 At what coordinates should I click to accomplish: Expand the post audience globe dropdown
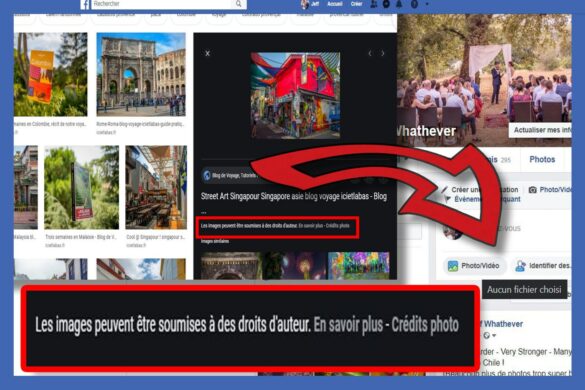coord(489,336)
